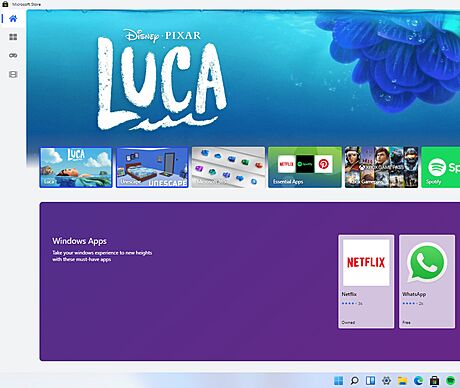Open the Home tab in sidebar
The image size is (460, 388).
[13, 19]
